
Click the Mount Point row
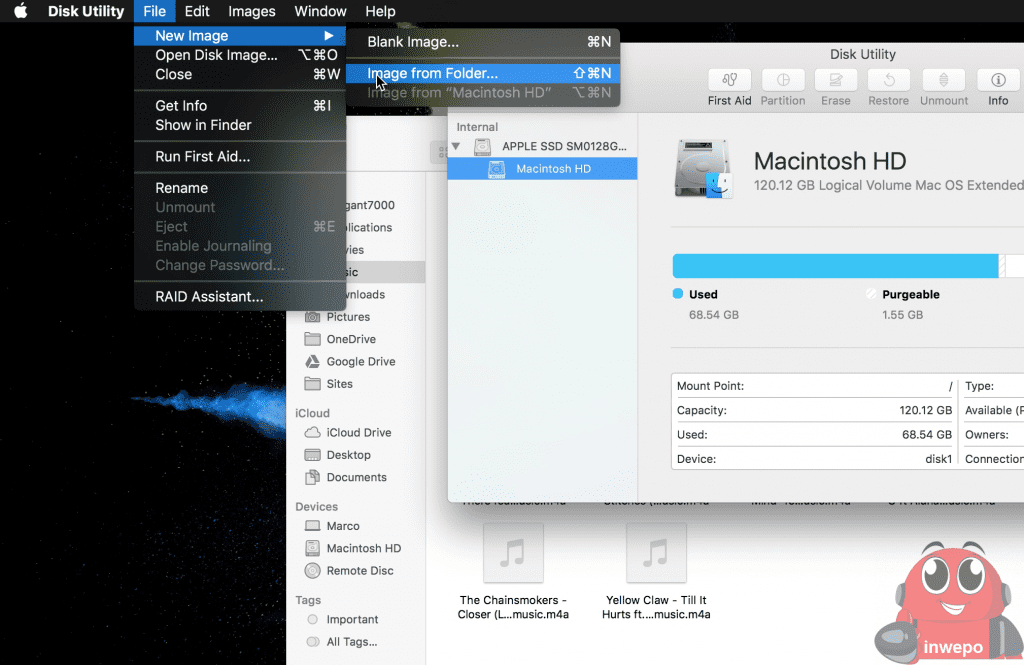(x=814, y=386)
